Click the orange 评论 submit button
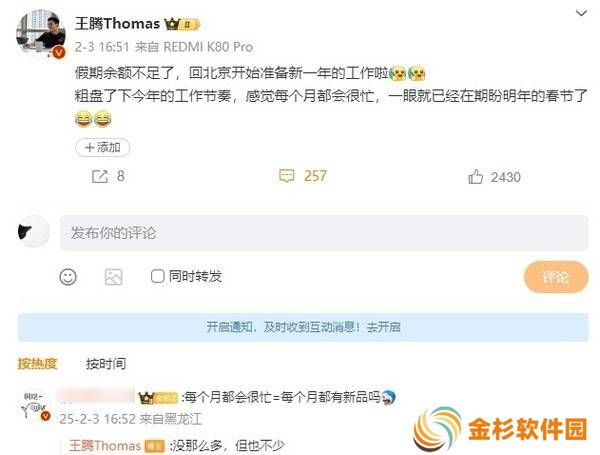Viewport: 600px width, 455px height. pyautogui.click(x=556, y=277)
